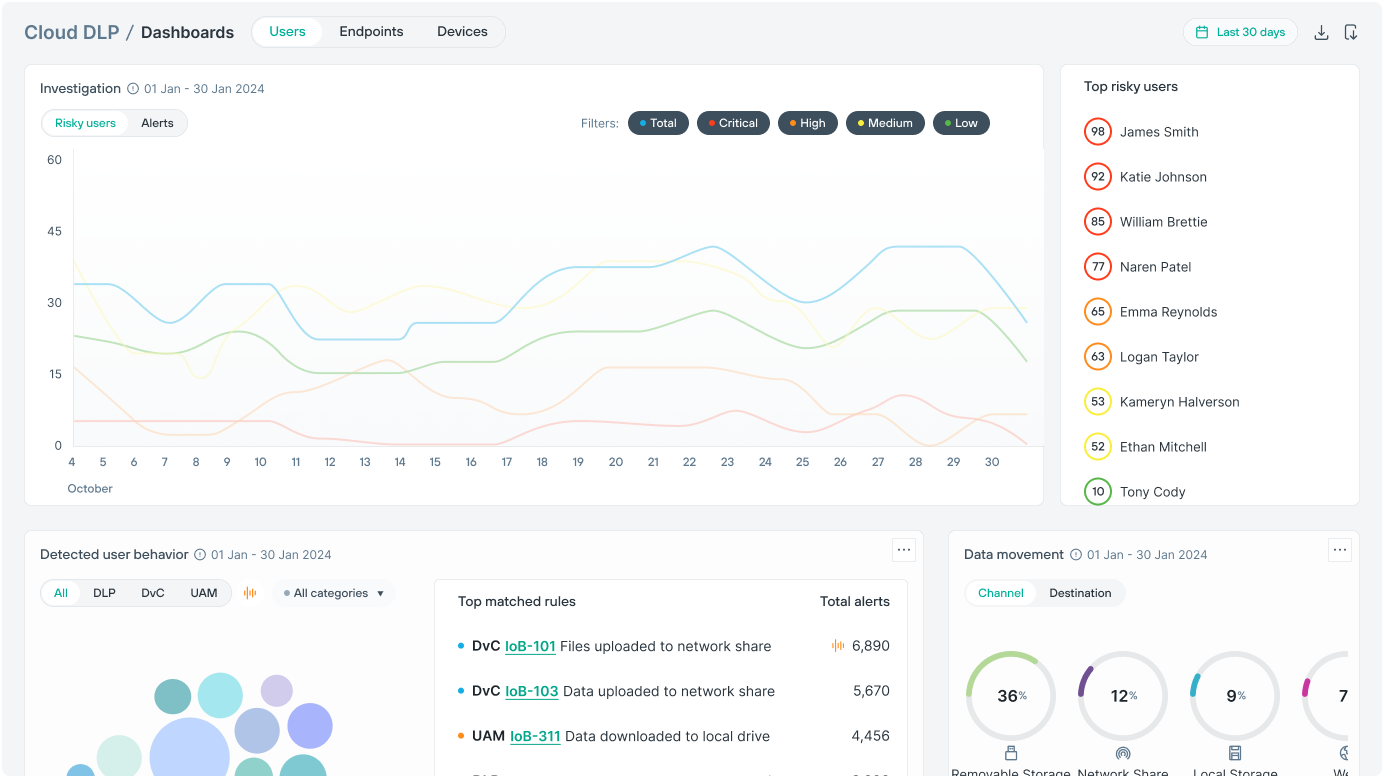Click the orange audio-wave filter icon
Viewport: 1384px width, 778px height.
pyautogui.click(x=250, y=592)
